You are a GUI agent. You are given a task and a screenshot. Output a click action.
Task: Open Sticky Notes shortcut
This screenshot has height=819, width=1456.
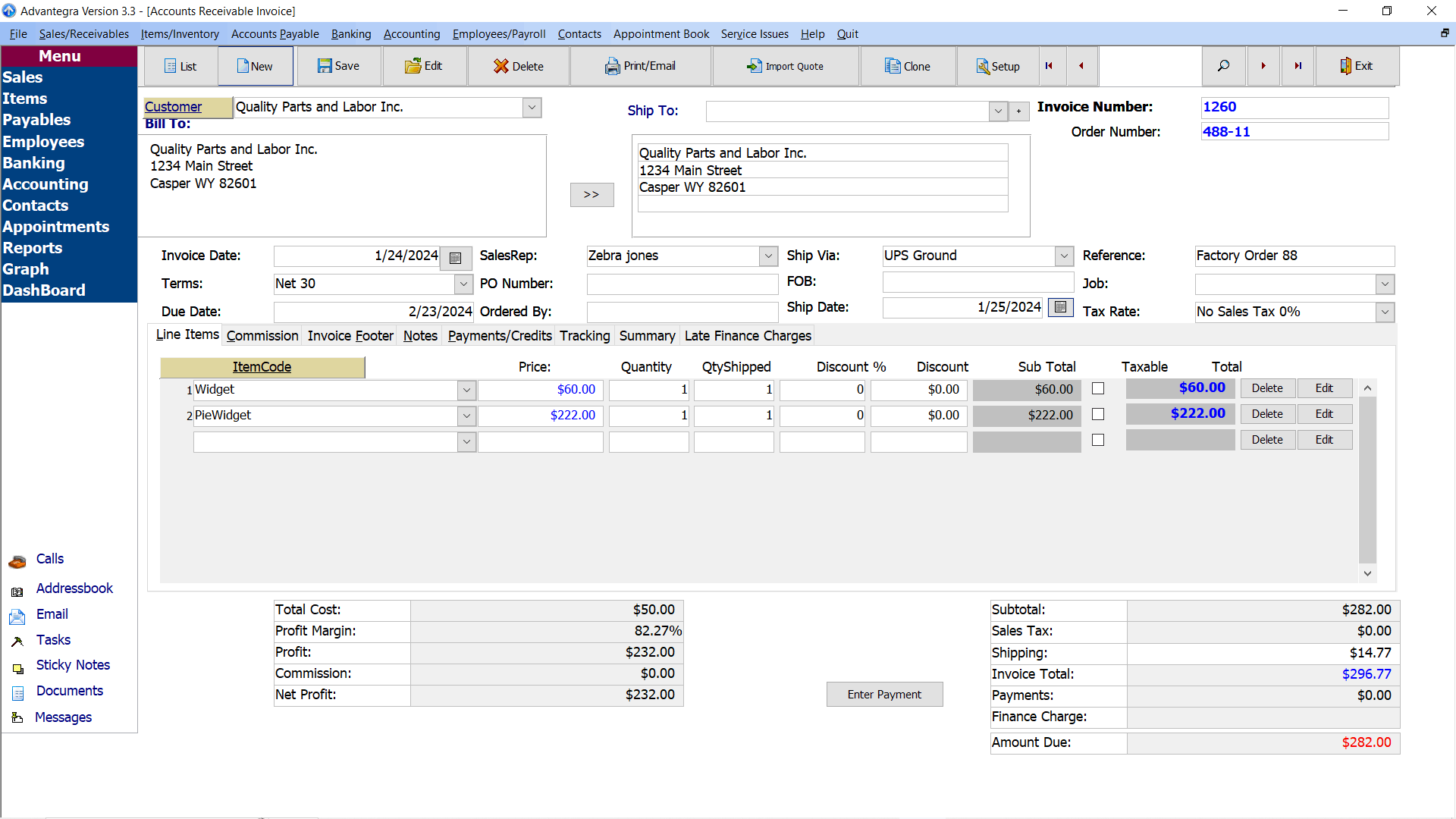pos(73,665)
